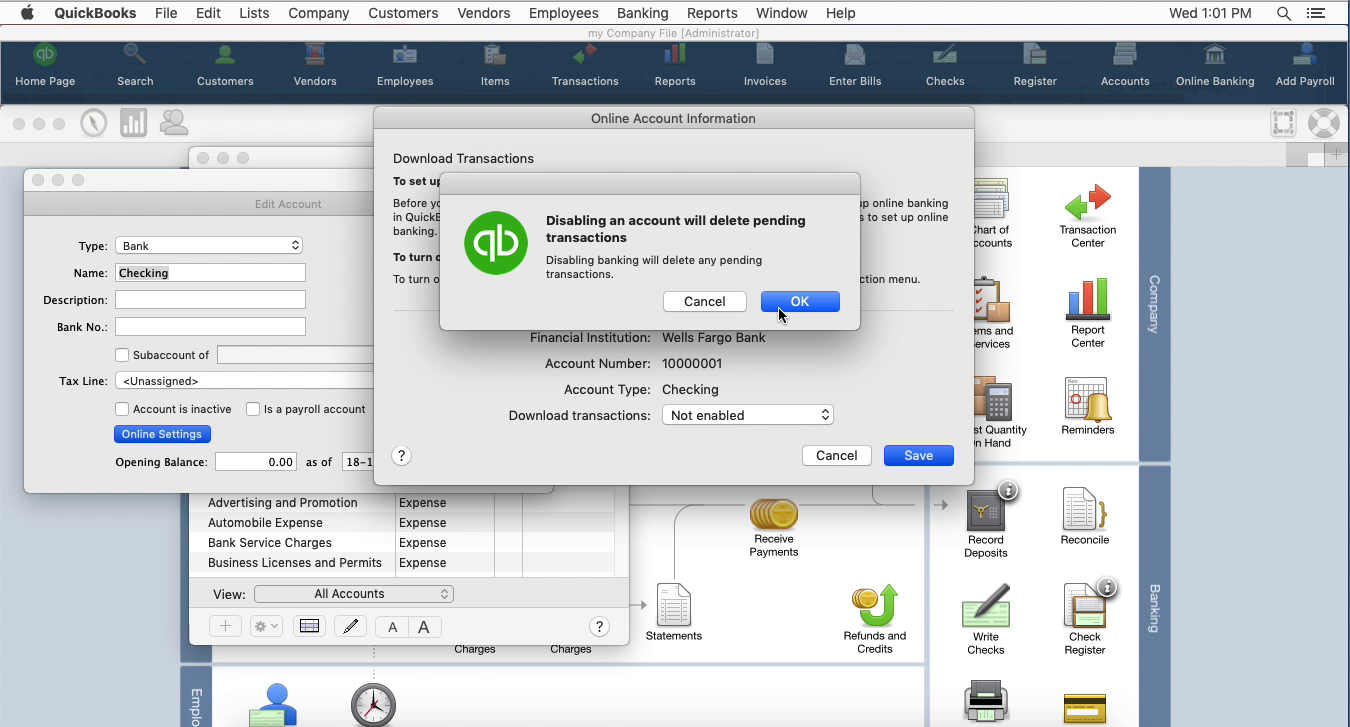Open Customers center icon in toolbar
Viewport: 1350px width, 727px height.
pos(225,66)
